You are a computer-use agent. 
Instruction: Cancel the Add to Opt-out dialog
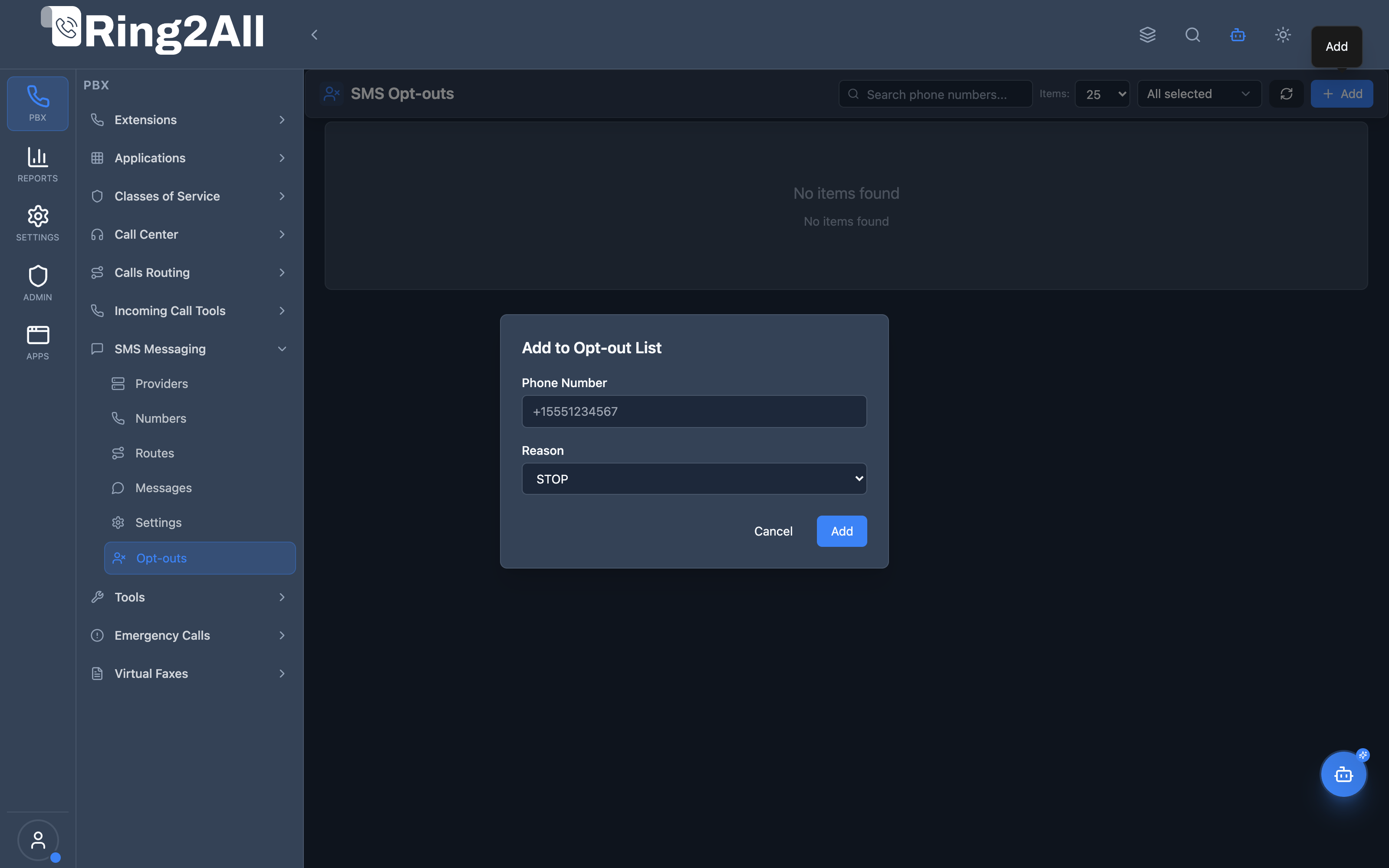click(x=773, y=531)
